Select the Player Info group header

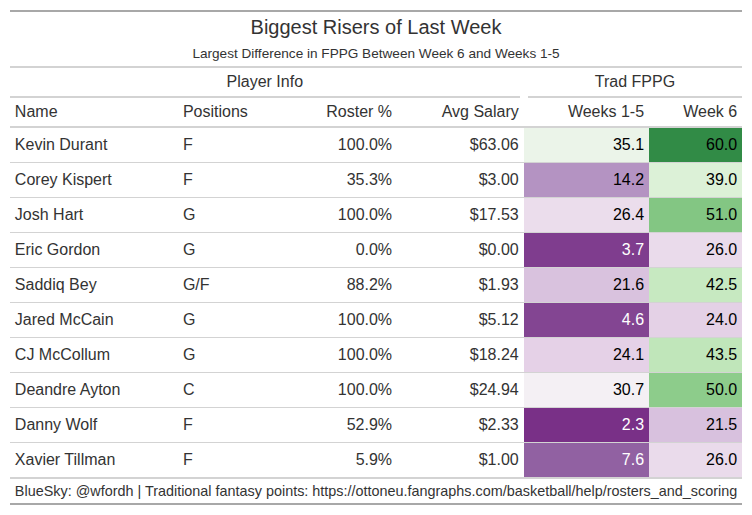(x=265, y=82)
